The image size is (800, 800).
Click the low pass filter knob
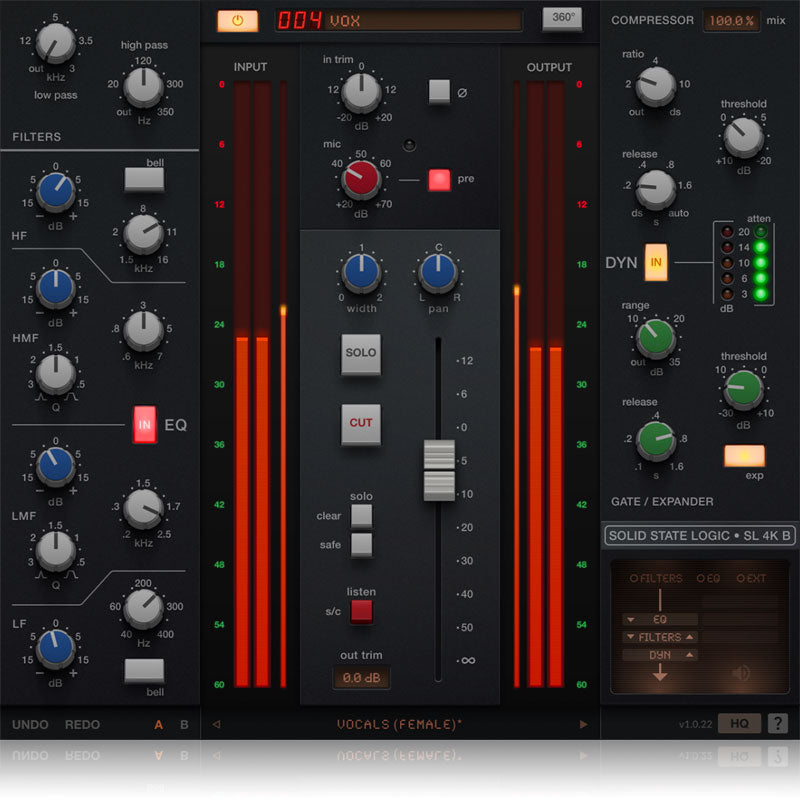coord(56,43)
